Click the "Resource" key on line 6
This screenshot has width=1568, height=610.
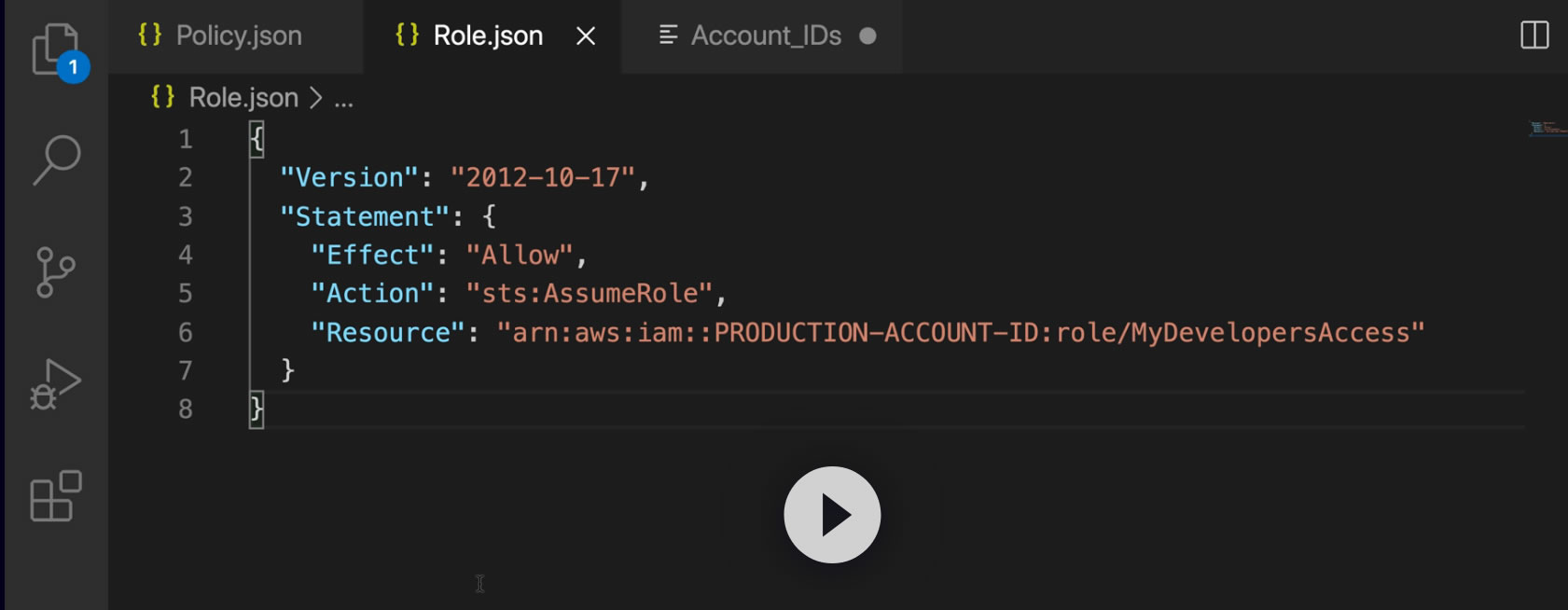[x=388, y=333]
